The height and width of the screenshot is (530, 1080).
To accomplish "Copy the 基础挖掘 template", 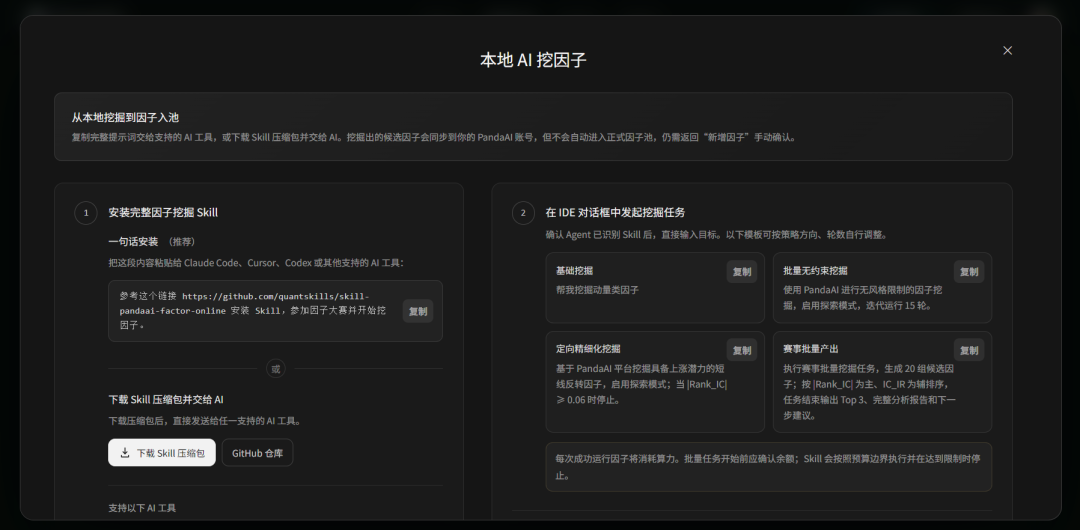I will (742, 272).
